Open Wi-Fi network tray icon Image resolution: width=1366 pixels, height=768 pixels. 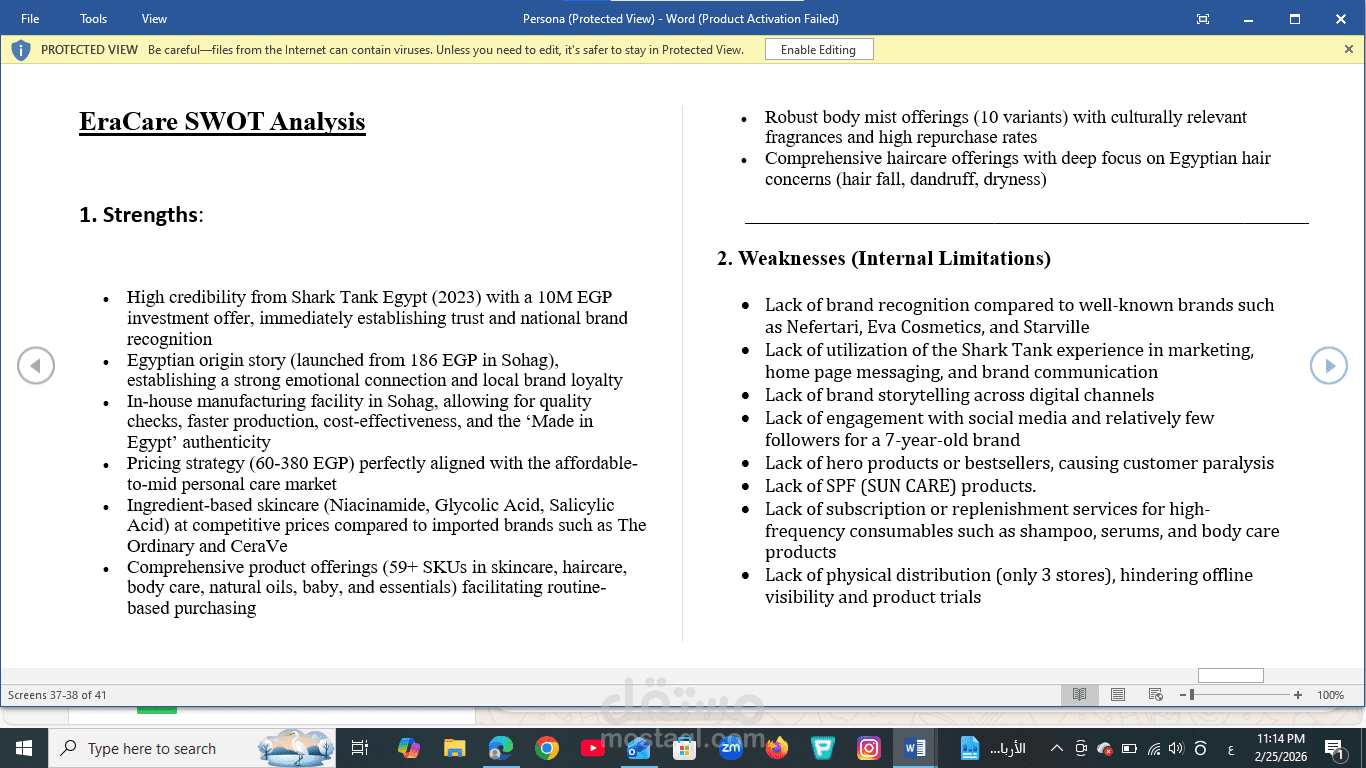pos(1154,748)
